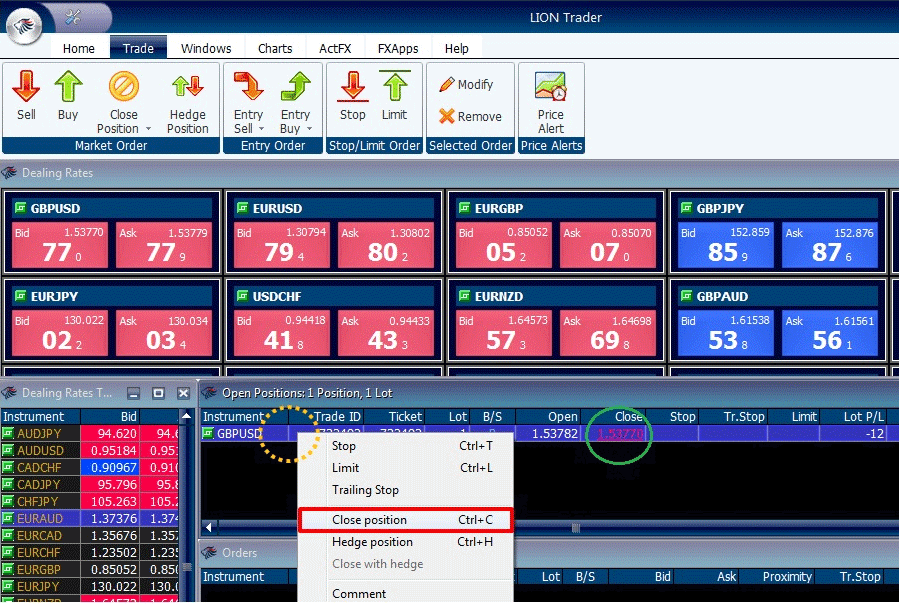Open the Windows ribbon tab
Image resolution: width=900 pixels, height=604 pixels.
pos(206,48)
